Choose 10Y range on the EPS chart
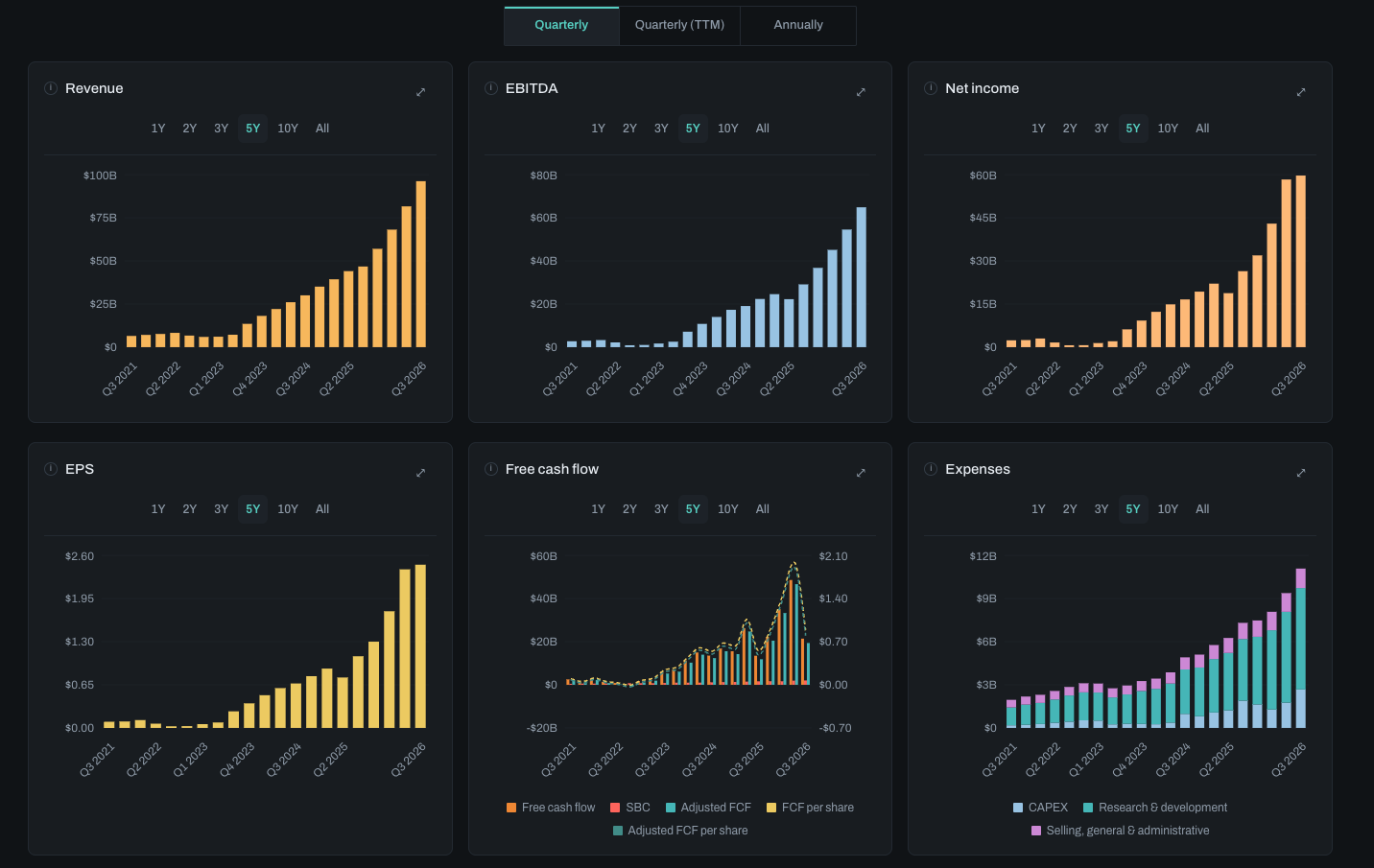The image size is (1374, 868). (288, 509)
